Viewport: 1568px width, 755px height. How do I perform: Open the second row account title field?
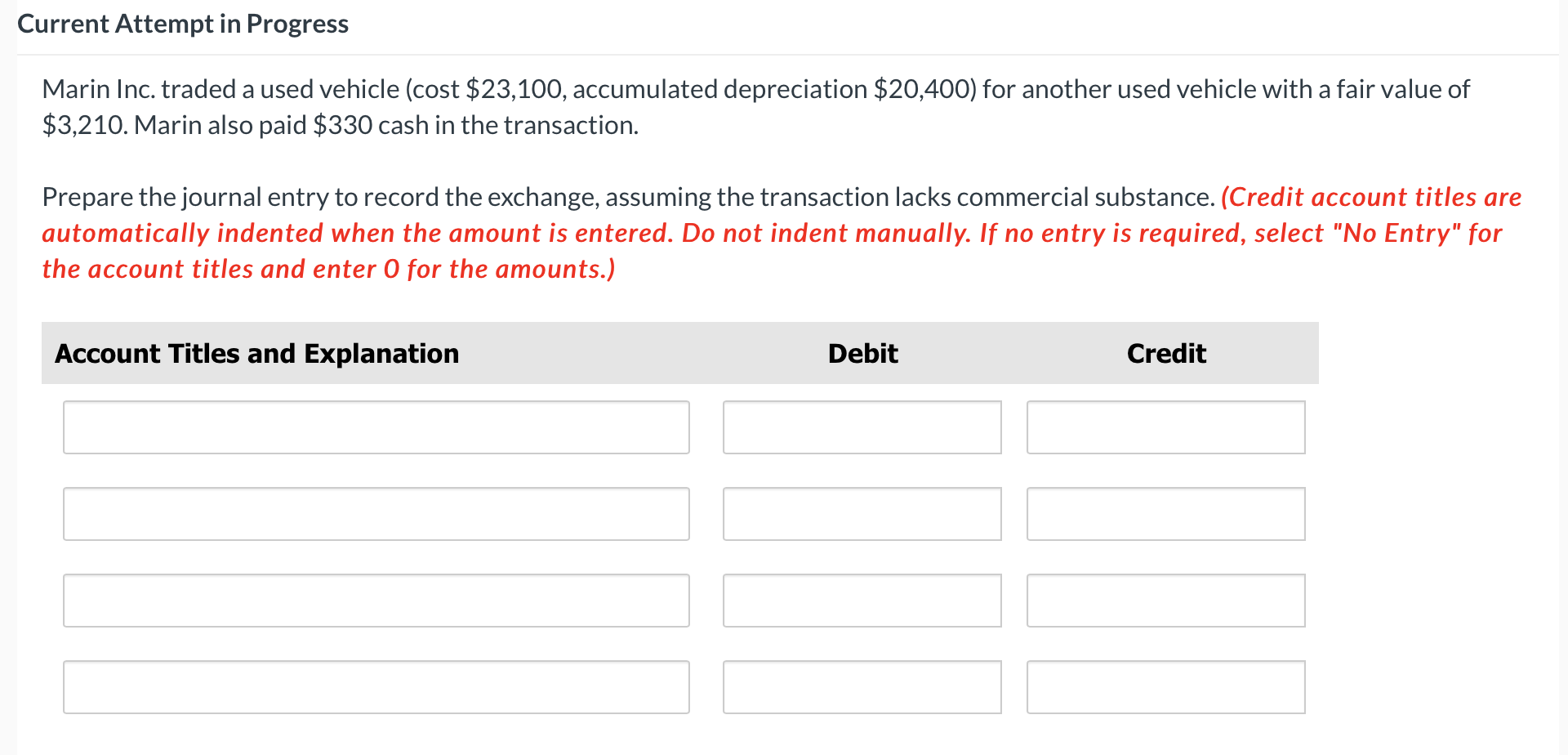(x=376, y=513)
